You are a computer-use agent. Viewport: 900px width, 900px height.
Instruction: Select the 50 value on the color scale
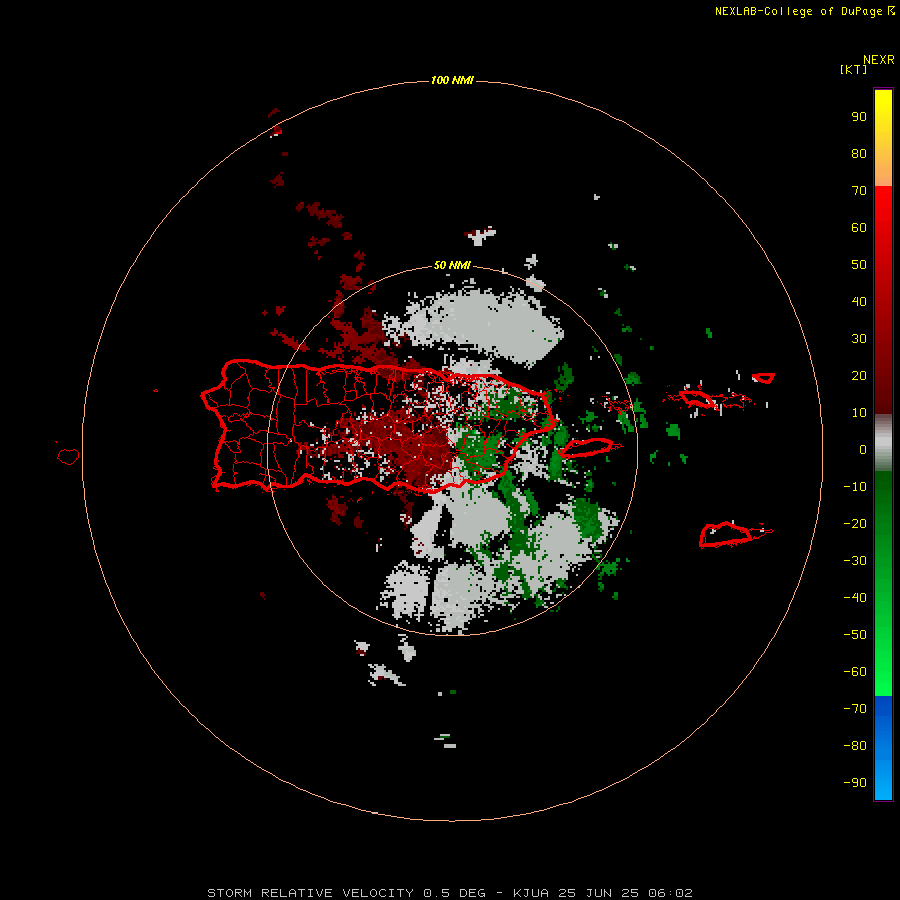pos(859,265)
